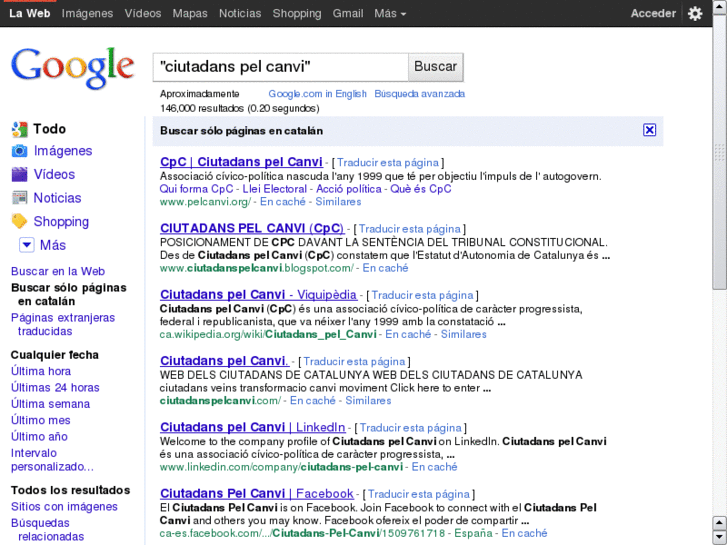
Task: Translate the LinkedIn result page
Action: pos(411,428)
